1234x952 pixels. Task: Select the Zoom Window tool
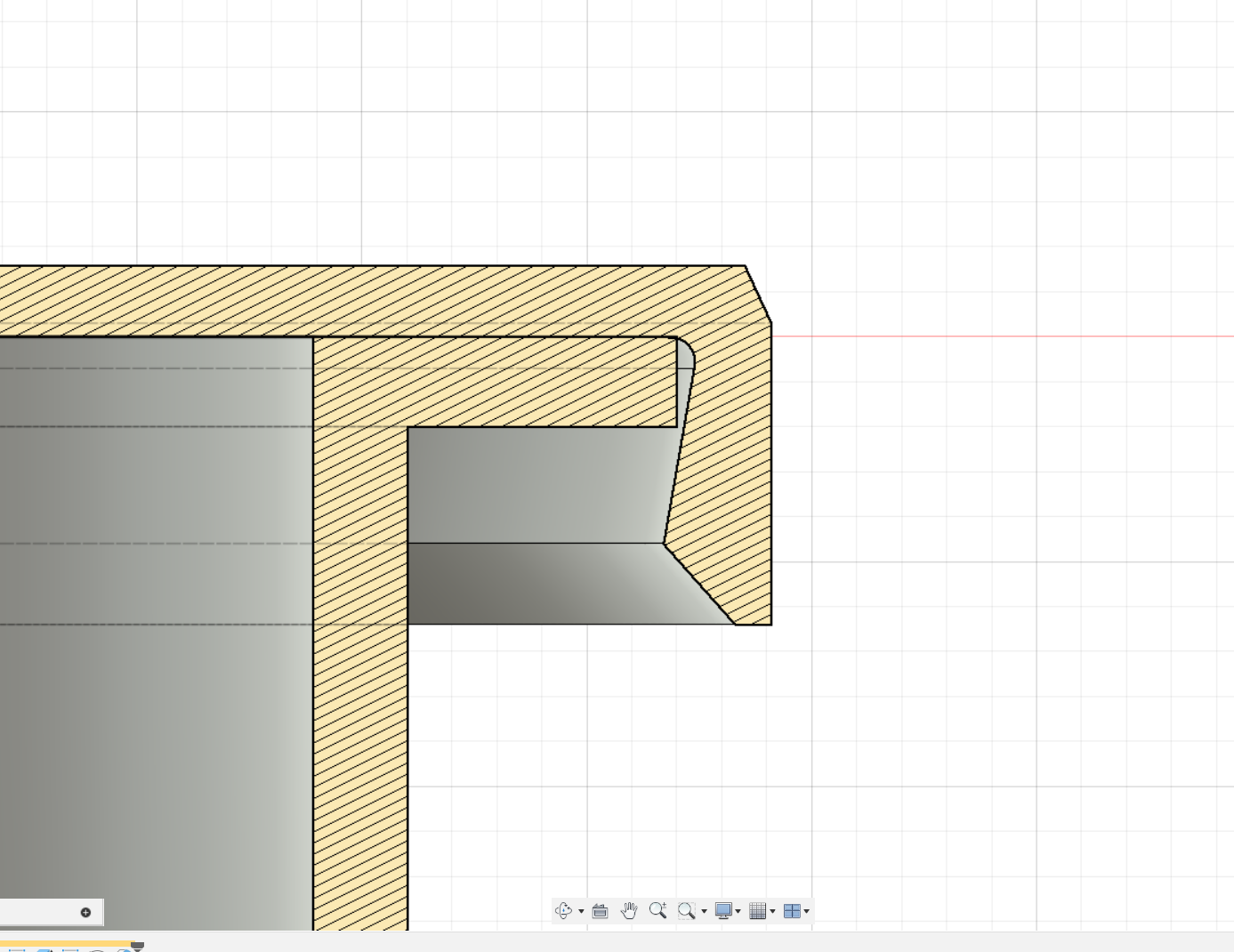(686, 910)
